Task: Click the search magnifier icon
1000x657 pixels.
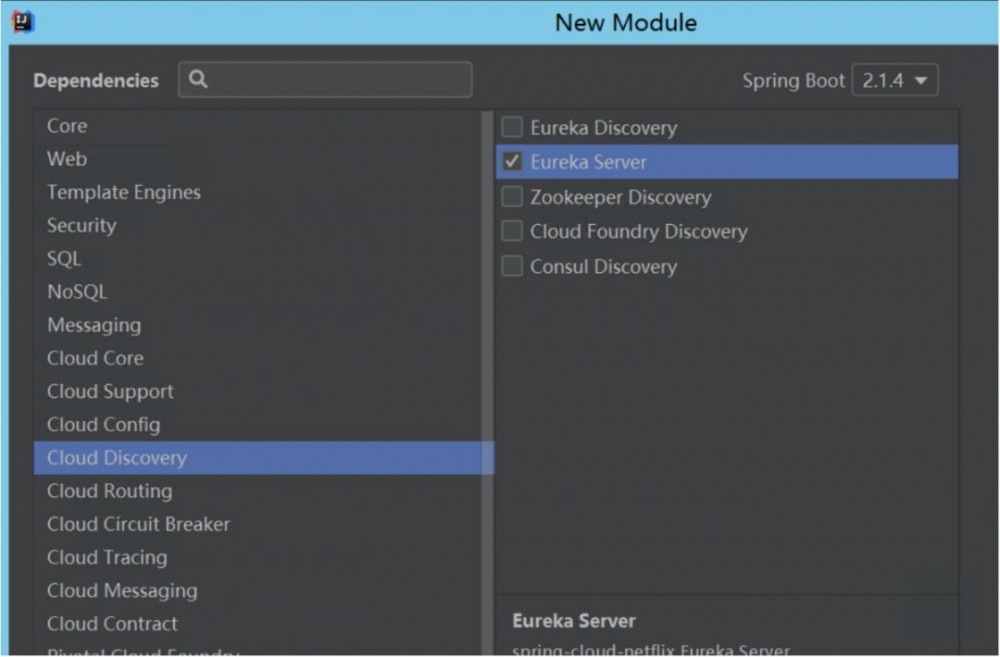Action: pyautogui.click(x=198, y=80)
